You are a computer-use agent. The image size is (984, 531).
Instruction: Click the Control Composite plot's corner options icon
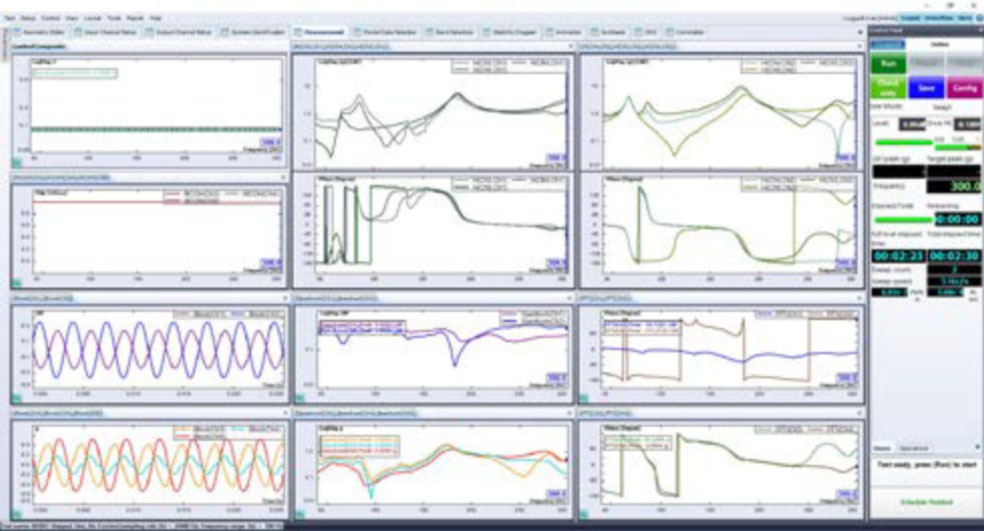pos(17,160)
